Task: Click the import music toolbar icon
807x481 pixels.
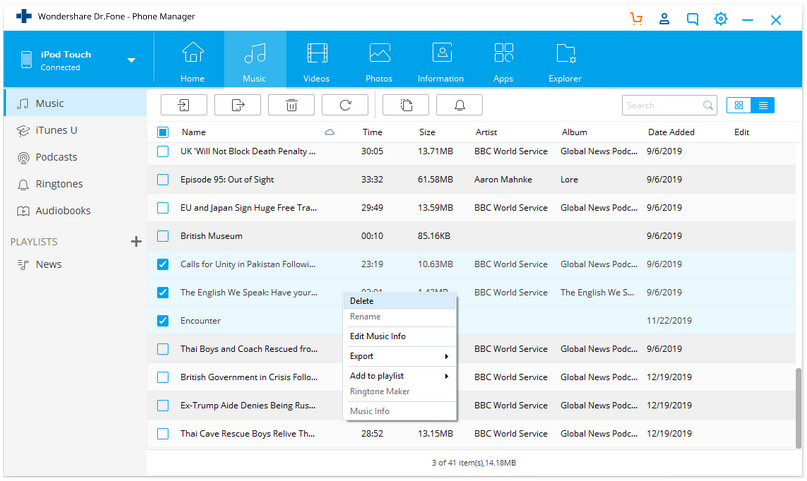Action: coord(184,105)
